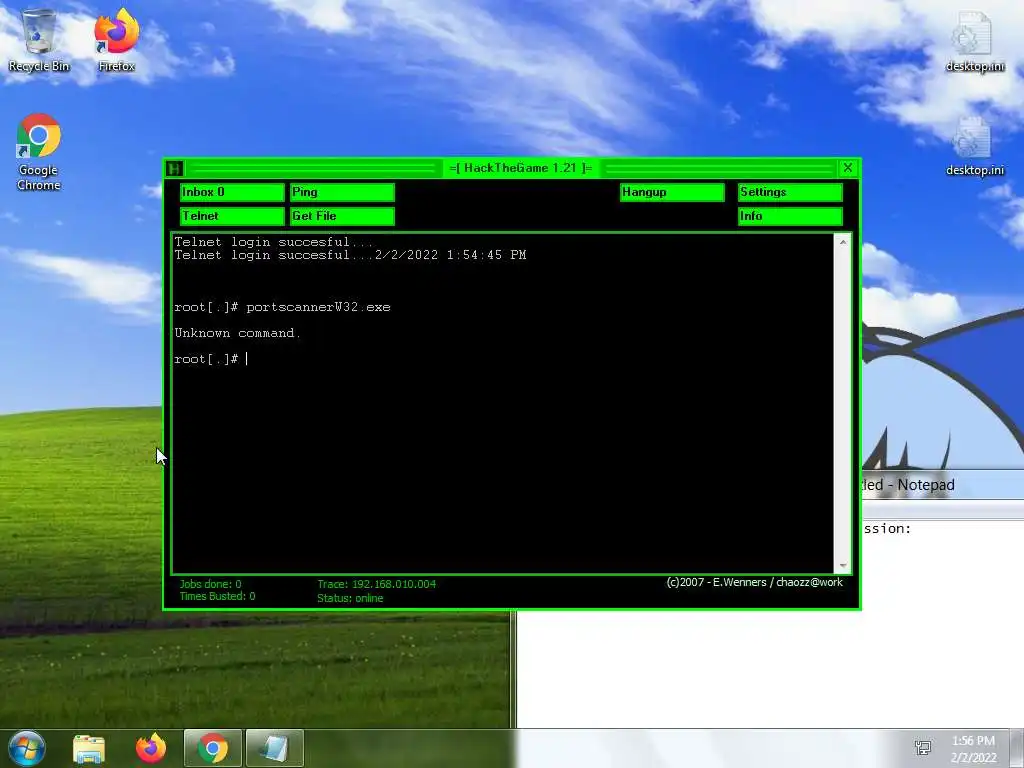Image resolution: width=1024 pixels, height=768 pixels.
Task: Click the Get File button
Action: [342, 216]
